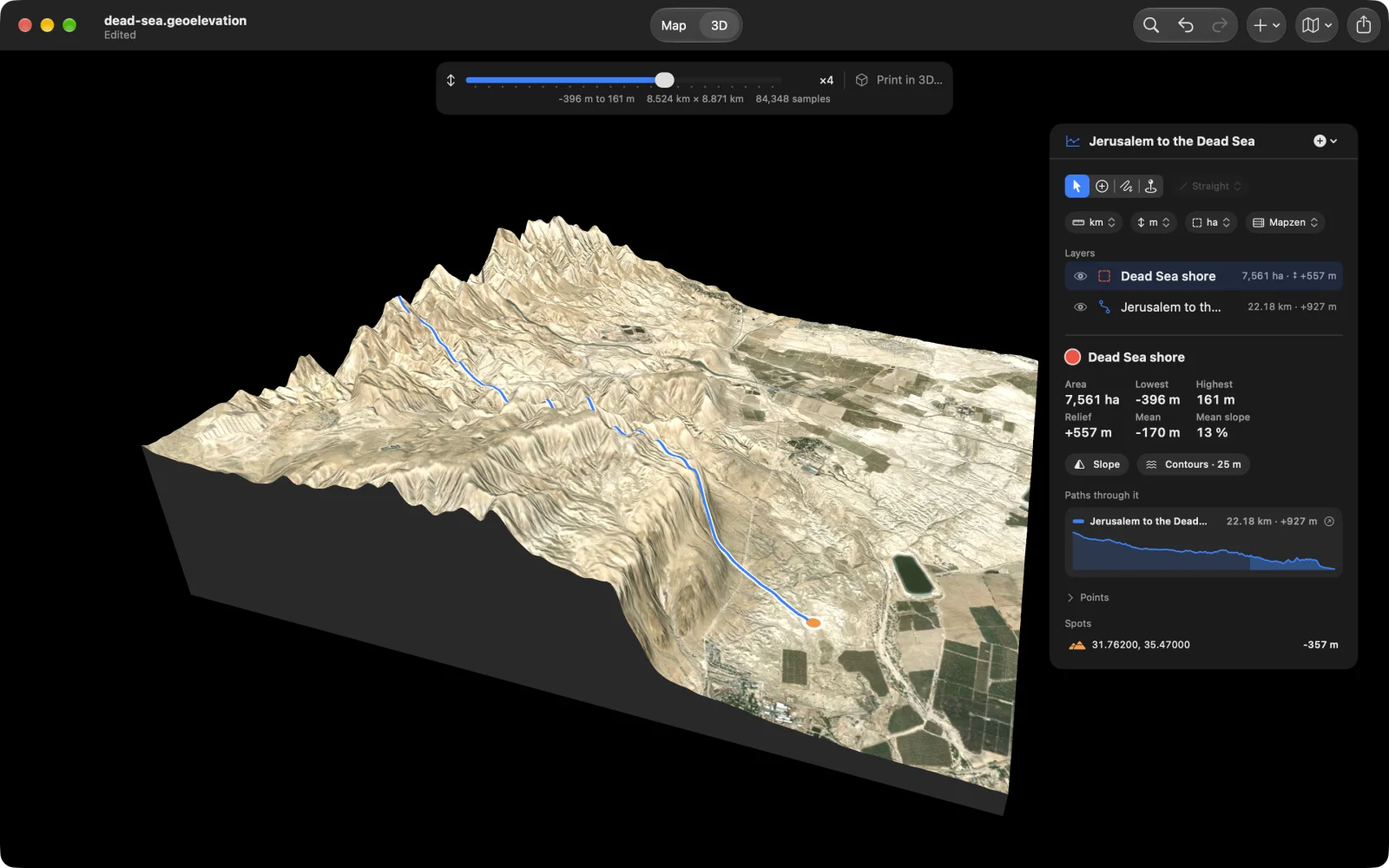
Task: Click the -357 m spot elevation value
Action: pos(1320,645)
